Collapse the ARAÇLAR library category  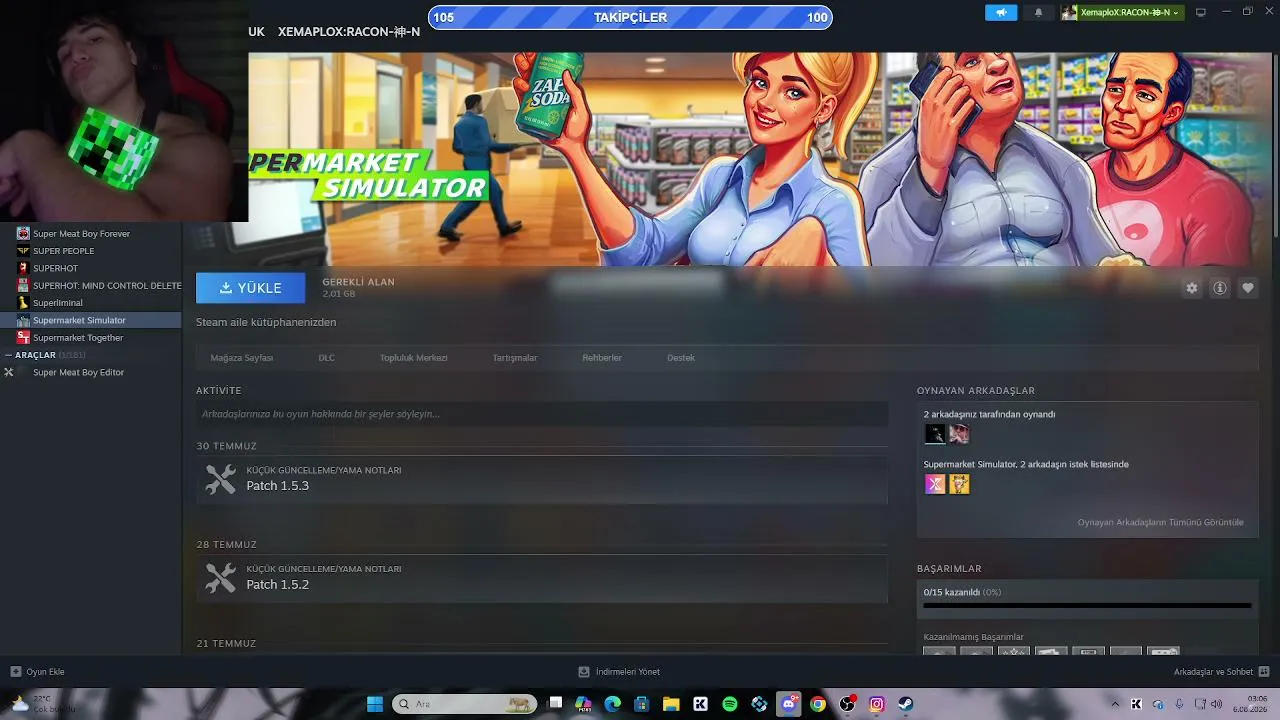pos(8,355)
